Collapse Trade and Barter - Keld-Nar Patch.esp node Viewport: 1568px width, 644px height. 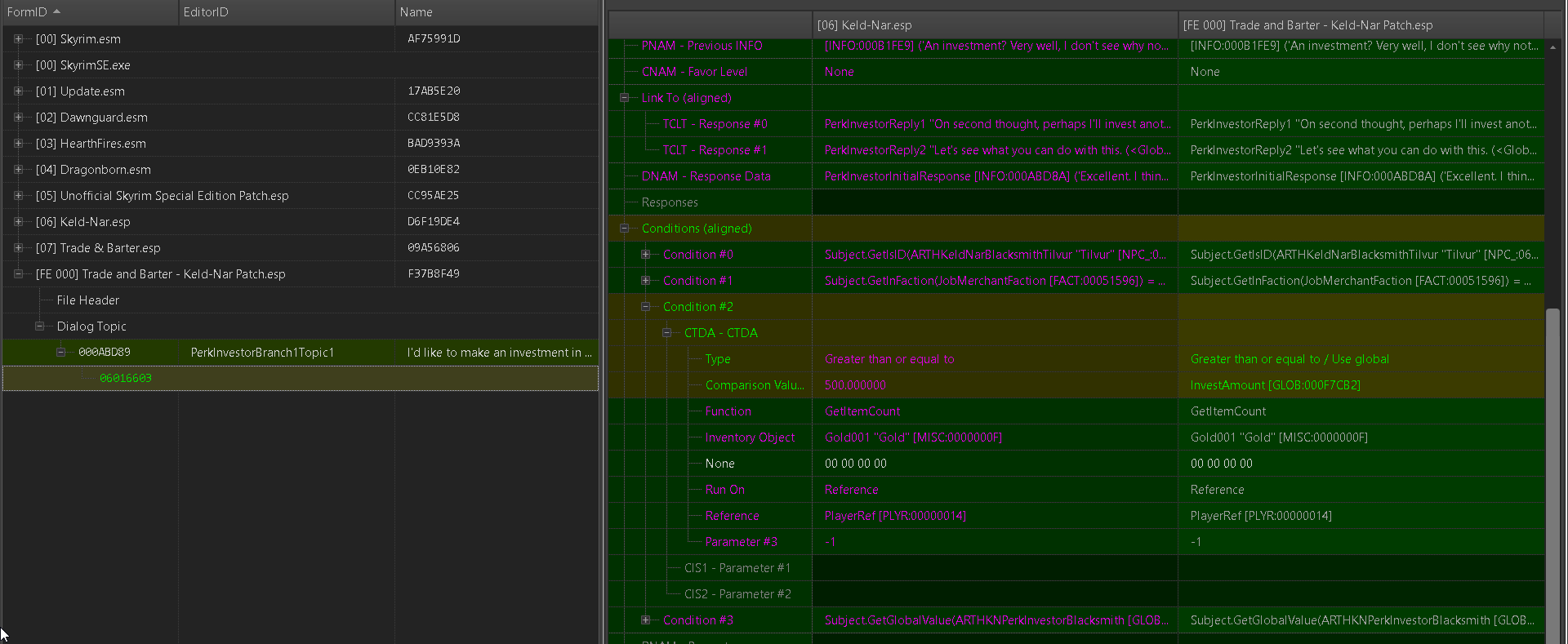pos(18,274)
